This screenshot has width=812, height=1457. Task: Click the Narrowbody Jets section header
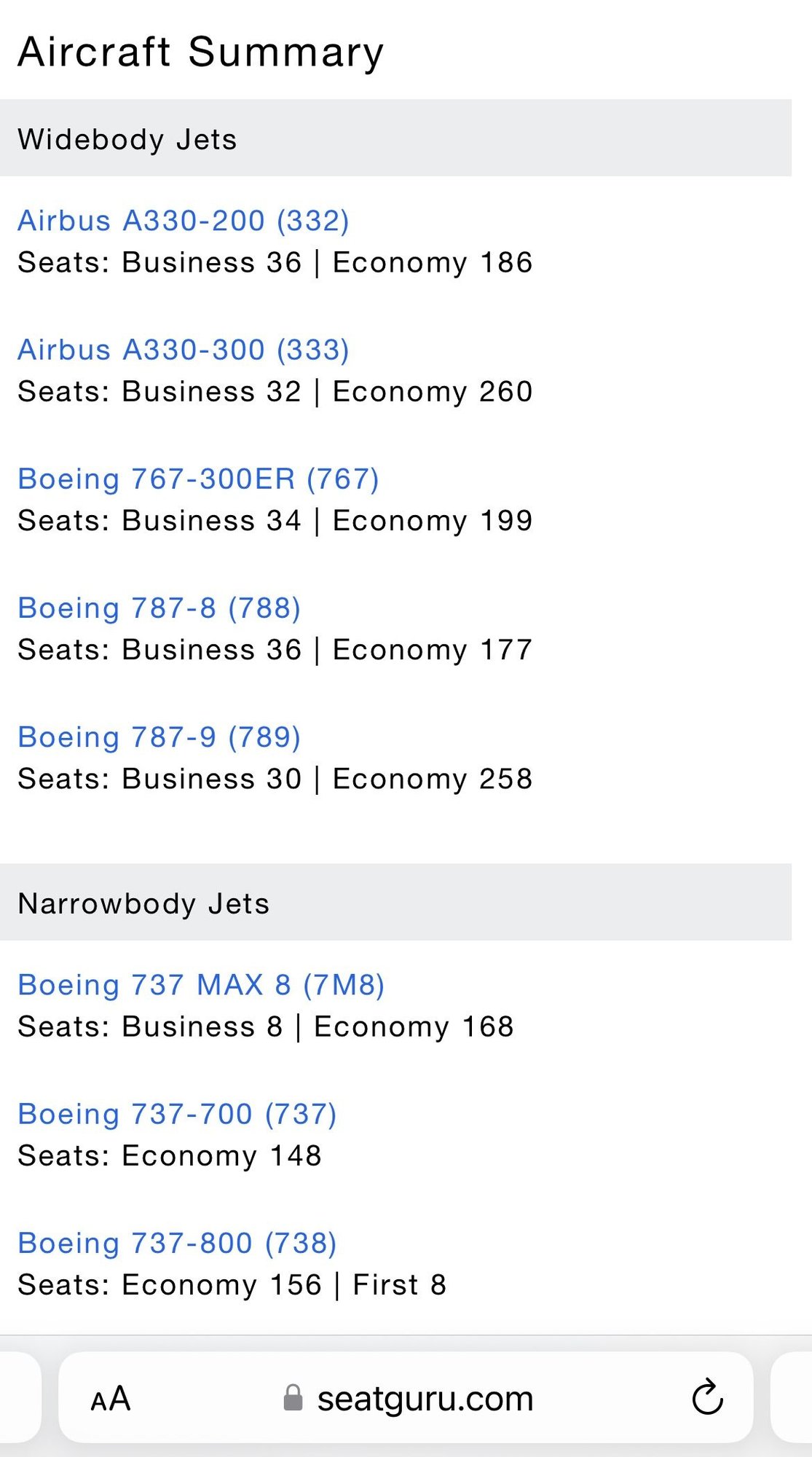coord(143,903)
